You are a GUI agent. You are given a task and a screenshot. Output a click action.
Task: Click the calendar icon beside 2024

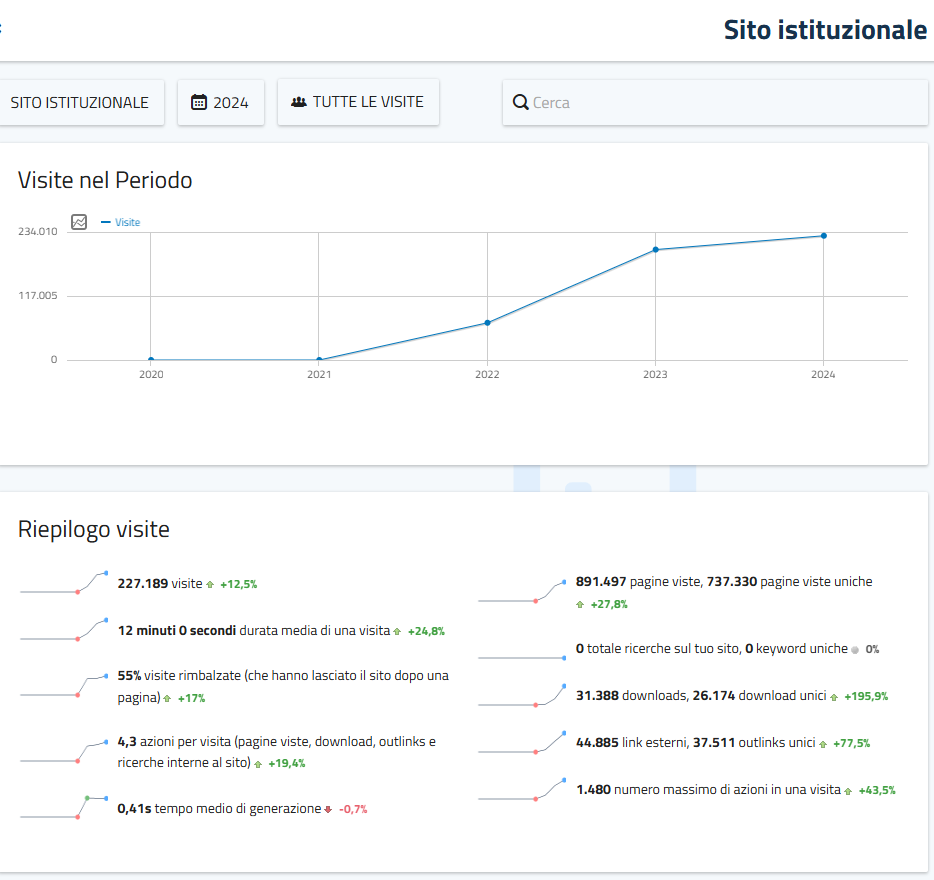pyautogui.click(x=198, y=102)
